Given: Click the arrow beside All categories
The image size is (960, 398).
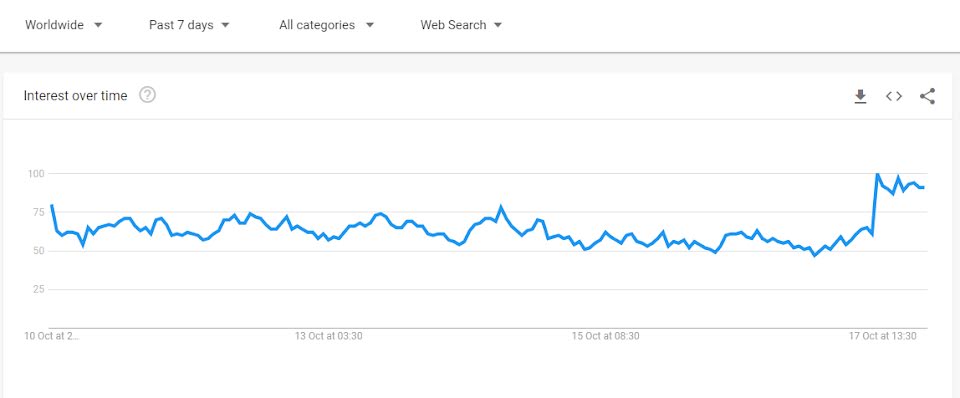Looking at the screenshot, I should pyautogui.click(x=369, y=25).
